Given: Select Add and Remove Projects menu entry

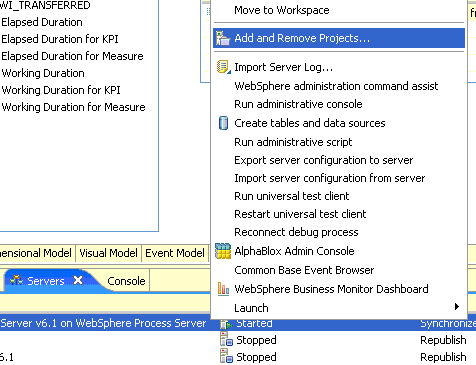Looking at the screenshot, I should 339,38.
